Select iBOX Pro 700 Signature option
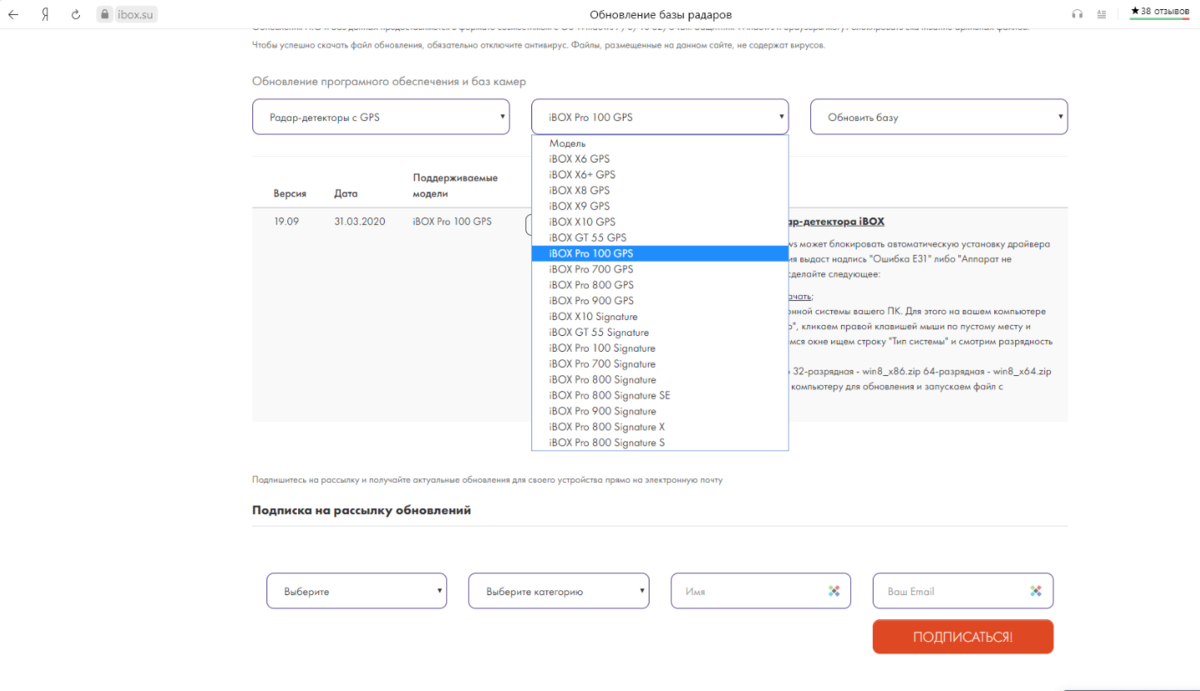Screen dimensions: 1200x691 point(660,364)
